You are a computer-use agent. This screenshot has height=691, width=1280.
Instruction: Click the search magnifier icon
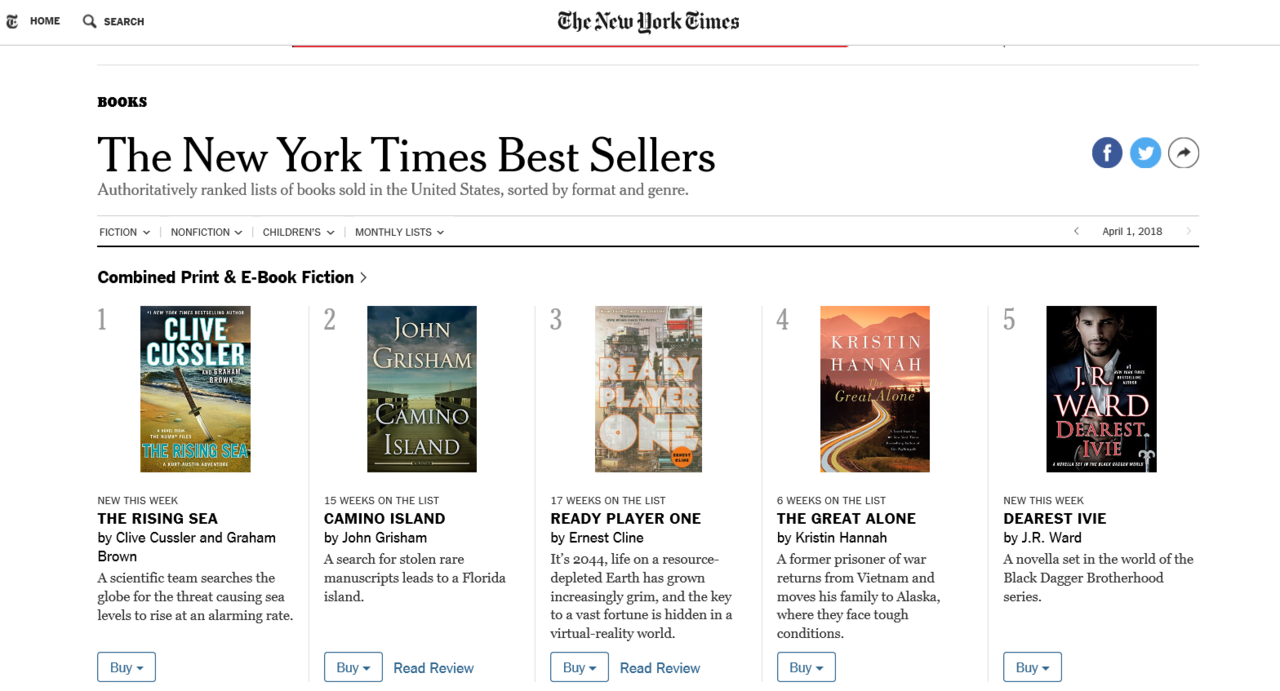pos(90,21)
